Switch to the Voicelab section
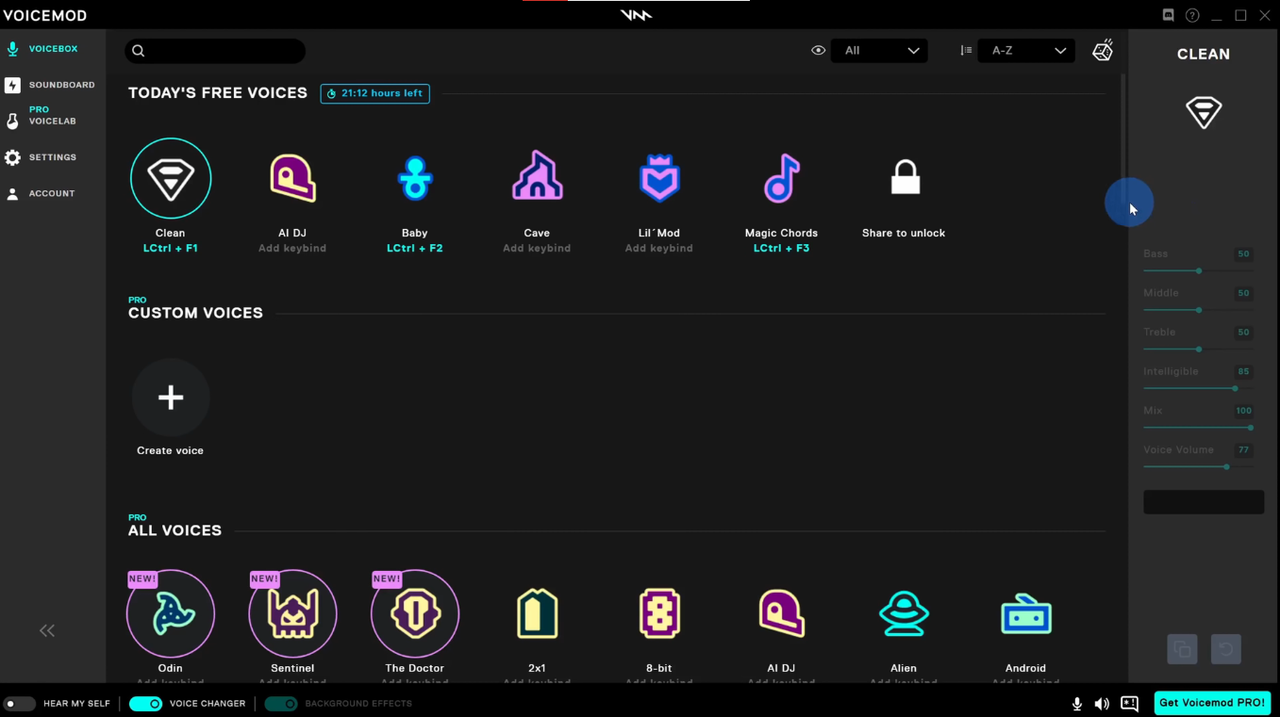1280x717 pixels. pyautogui.click(x=52, y=115)
